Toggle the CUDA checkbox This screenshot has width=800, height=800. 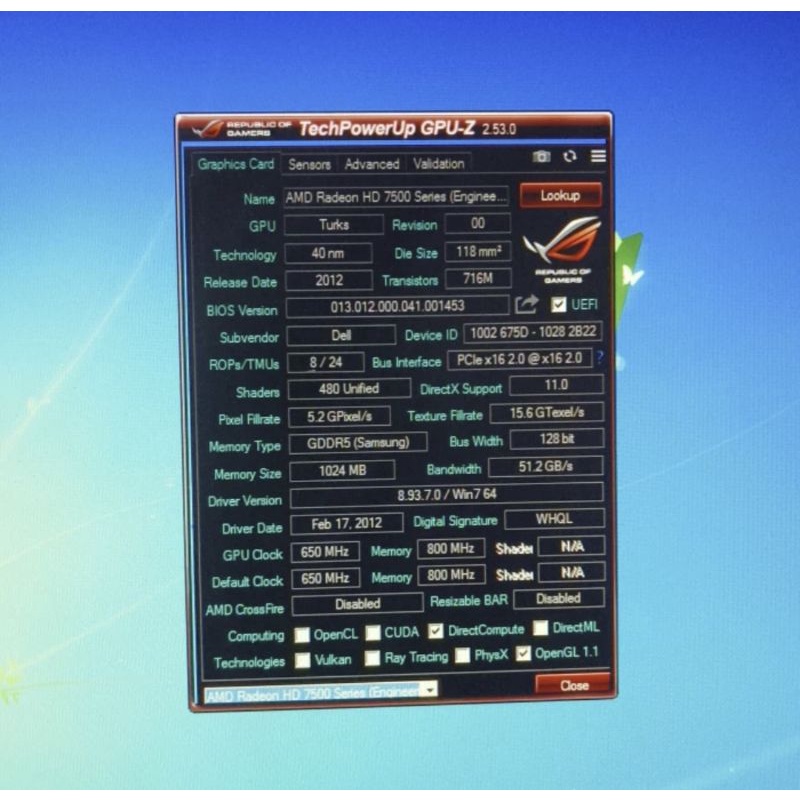pyautogui.click(x=373, y=633)
